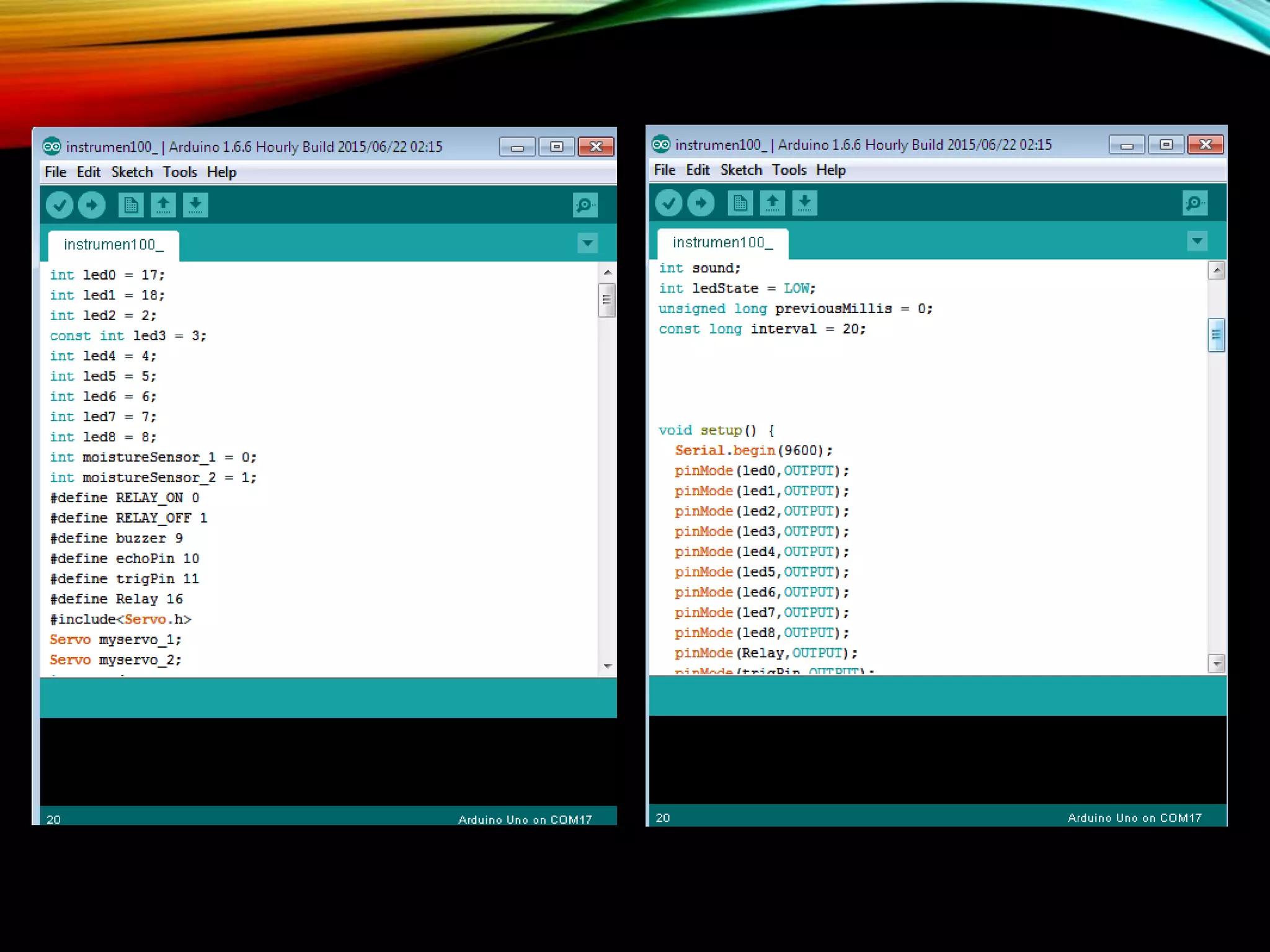Image resolution: width=1270 pixels, height=952 pixels.
Task: Open File menu in left window
Action: coord(55,172)
